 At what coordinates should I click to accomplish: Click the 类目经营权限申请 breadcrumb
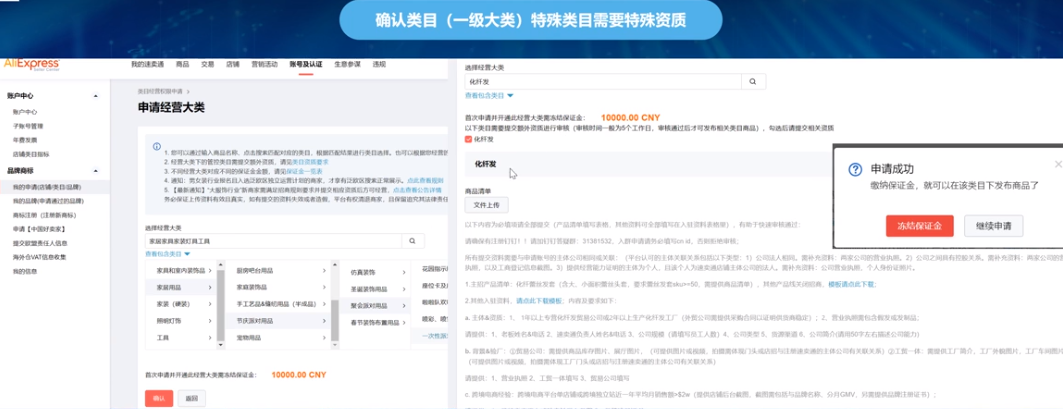160,91
